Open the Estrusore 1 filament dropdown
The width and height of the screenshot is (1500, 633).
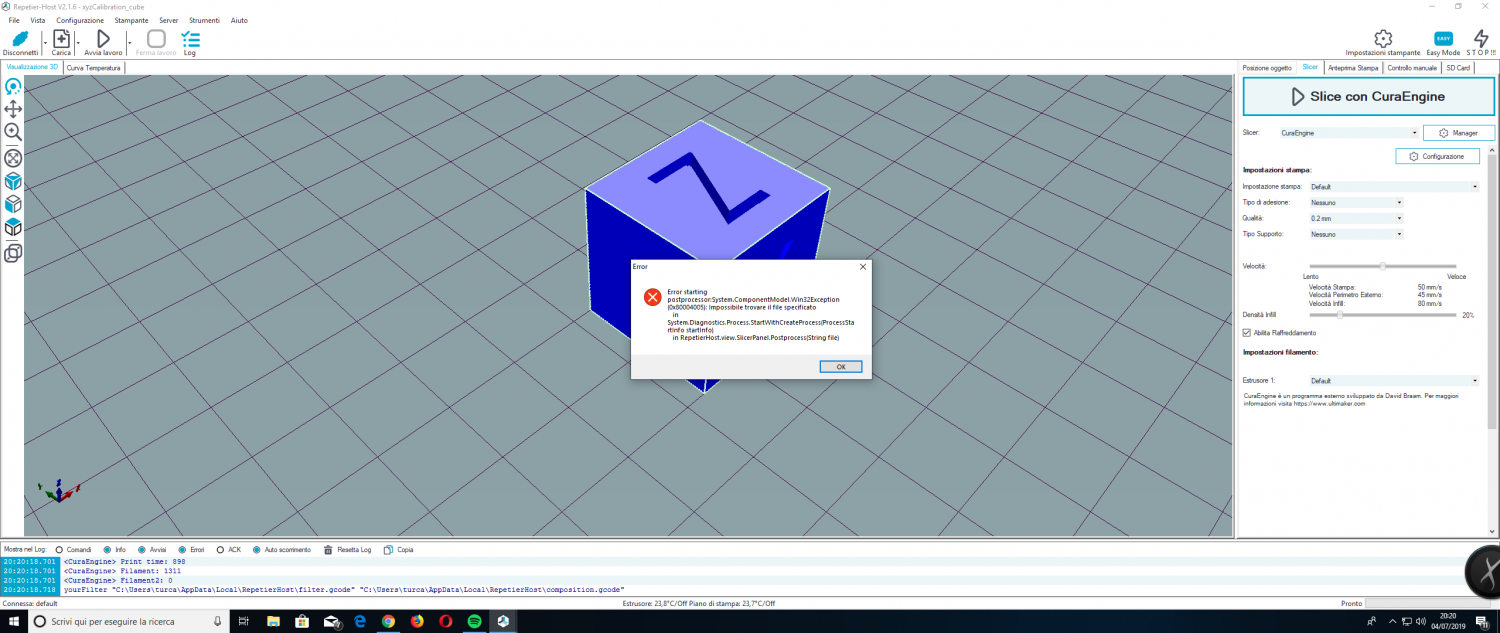(x=1393, y=381)
